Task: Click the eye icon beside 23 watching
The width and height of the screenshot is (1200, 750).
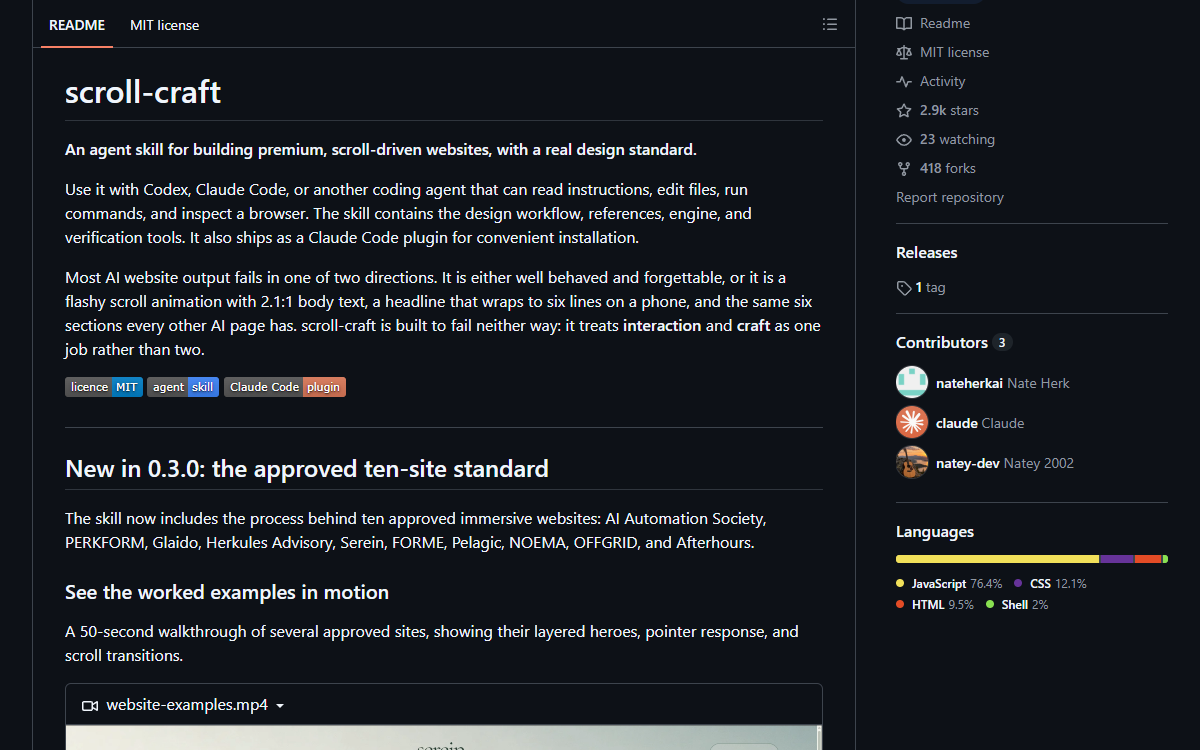Action: click(x=904, y=139)
